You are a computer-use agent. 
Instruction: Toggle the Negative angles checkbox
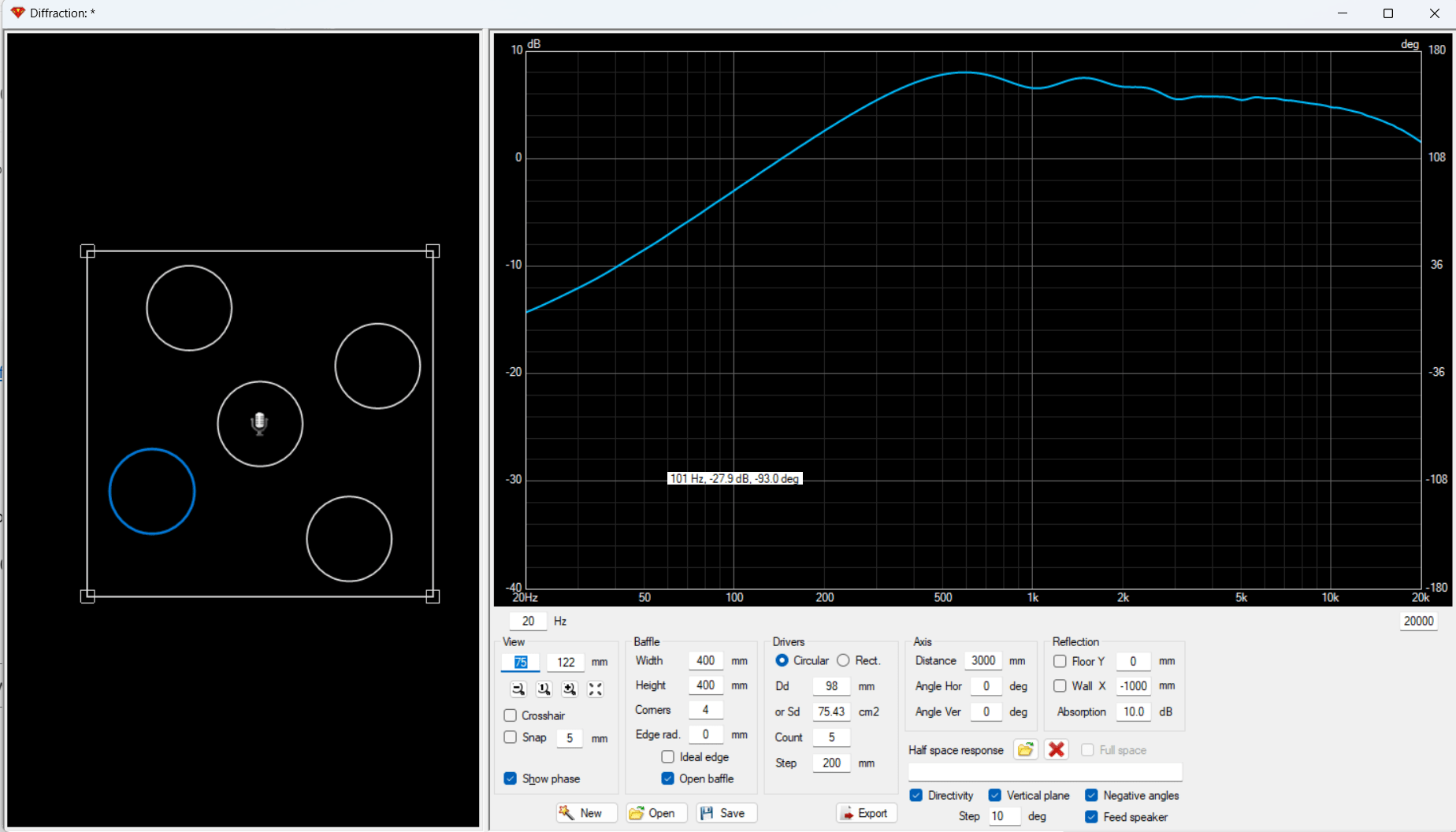(1091, 795)
